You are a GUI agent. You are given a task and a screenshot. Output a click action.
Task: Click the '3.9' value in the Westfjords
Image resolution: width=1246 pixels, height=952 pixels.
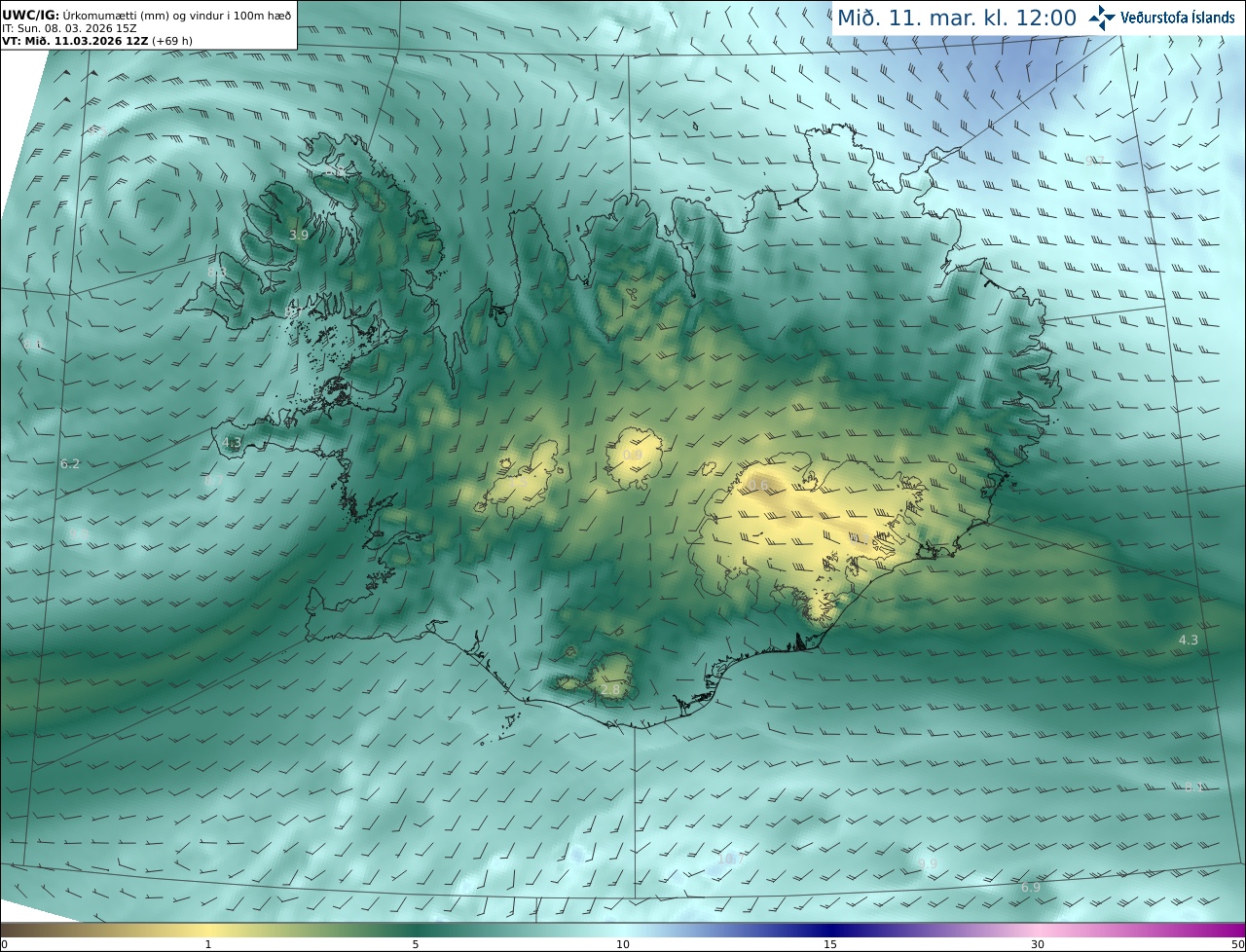pyautogui.click(x=299, y=236)
